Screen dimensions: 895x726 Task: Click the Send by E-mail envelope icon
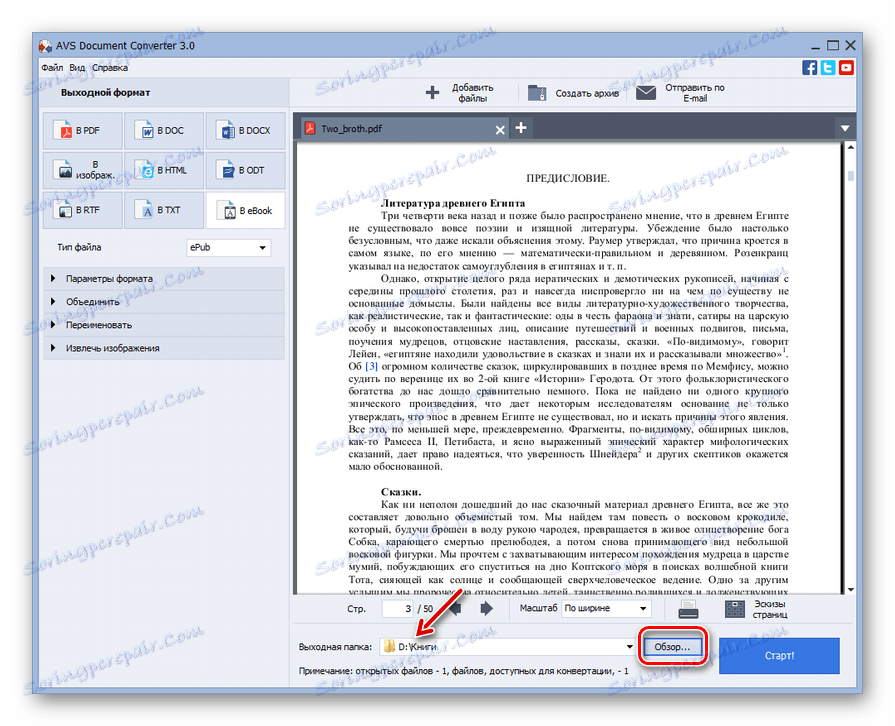coord(646,92)
